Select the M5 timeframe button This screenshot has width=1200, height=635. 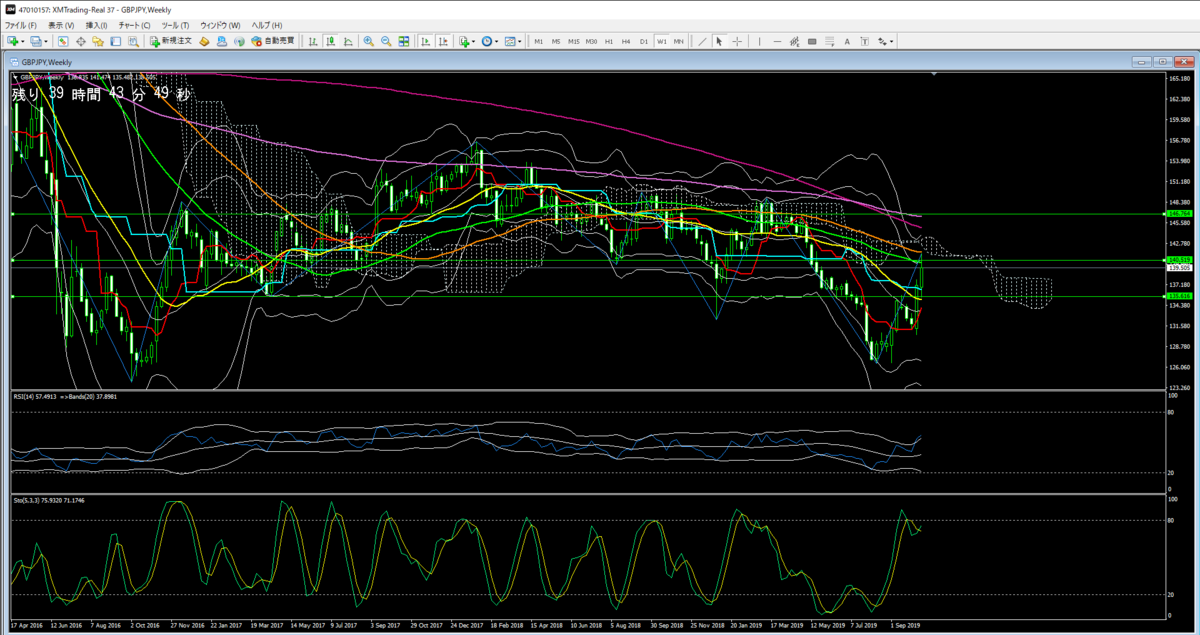click(x=556, y=41)
